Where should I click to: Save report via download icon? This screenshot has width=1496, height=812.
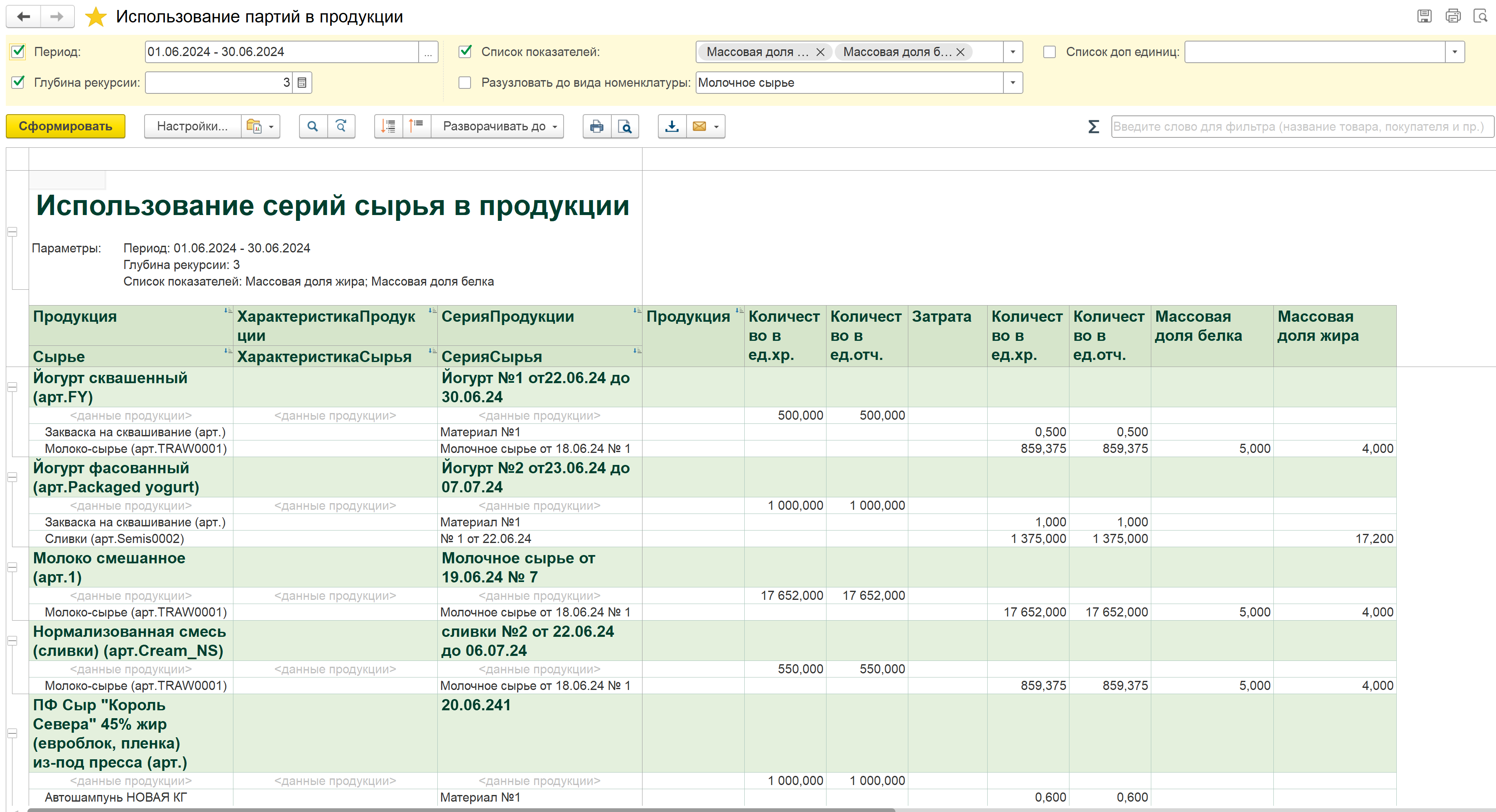672,126
